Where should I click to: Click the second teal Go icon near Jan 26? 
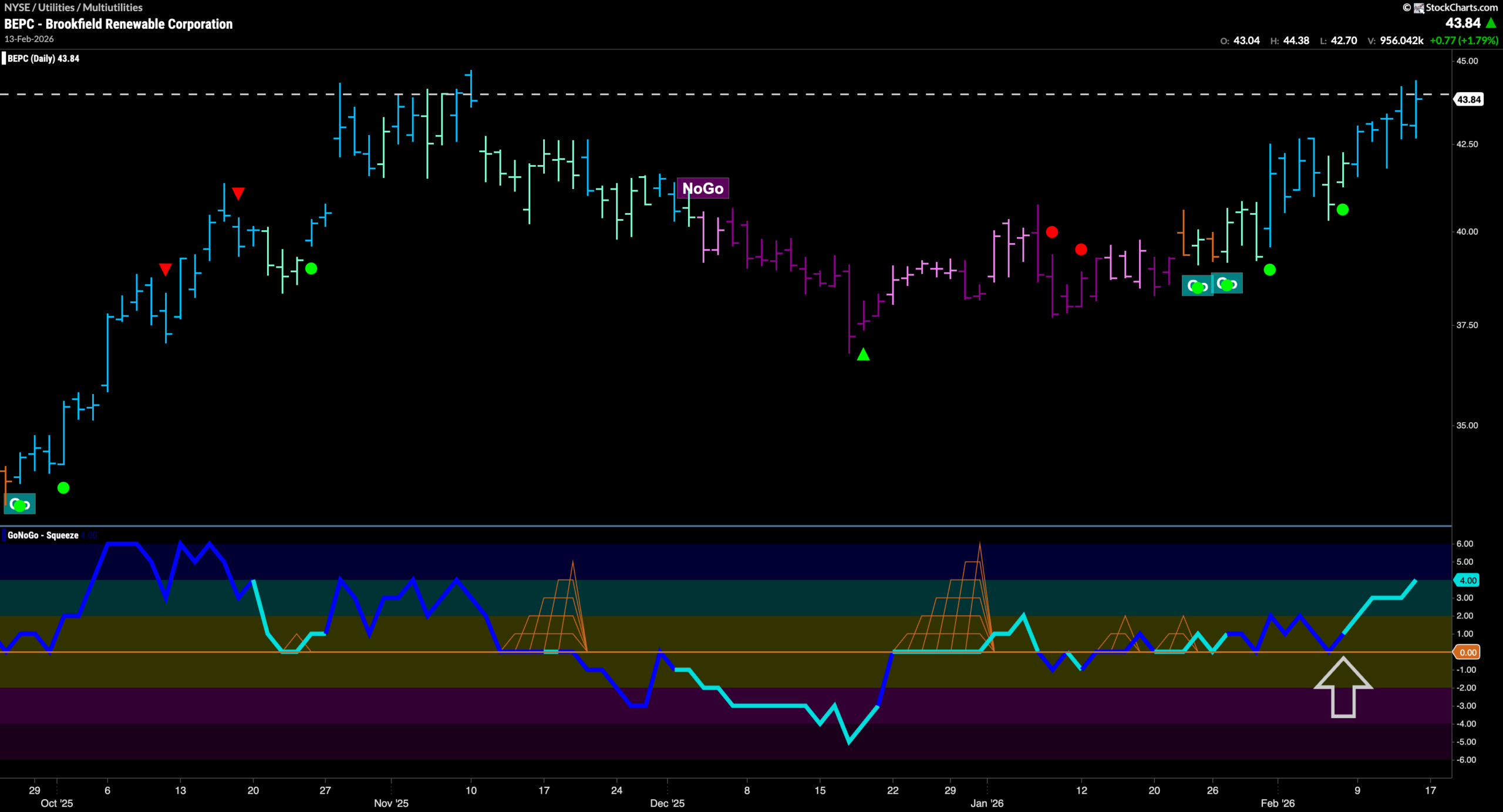1227,284
